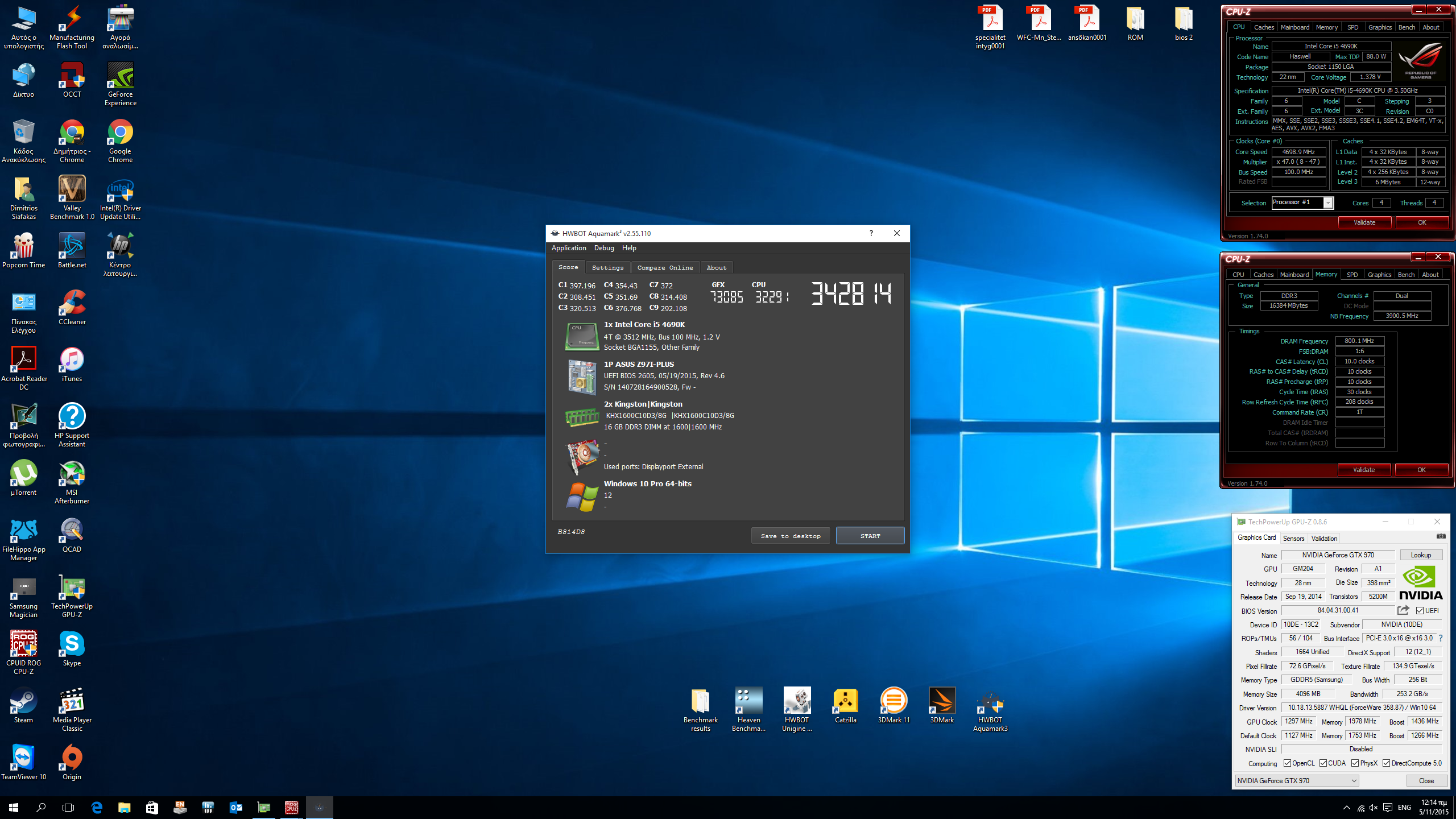Open the Origin desktop shortcut
This screenshot has height=819, width=1456.
pos(72,762)
